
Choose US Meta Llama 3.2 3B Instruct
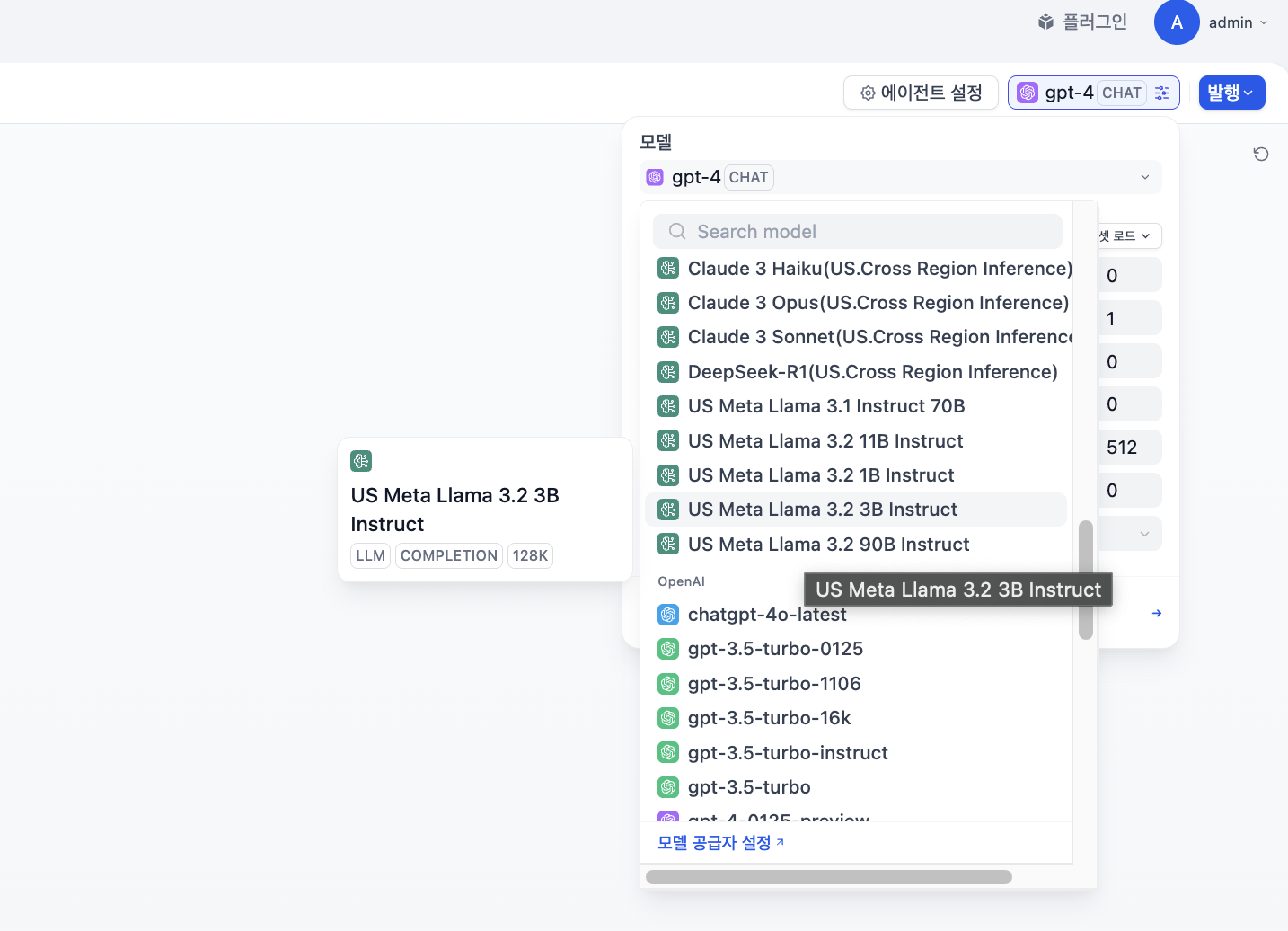tap(856, 510)
